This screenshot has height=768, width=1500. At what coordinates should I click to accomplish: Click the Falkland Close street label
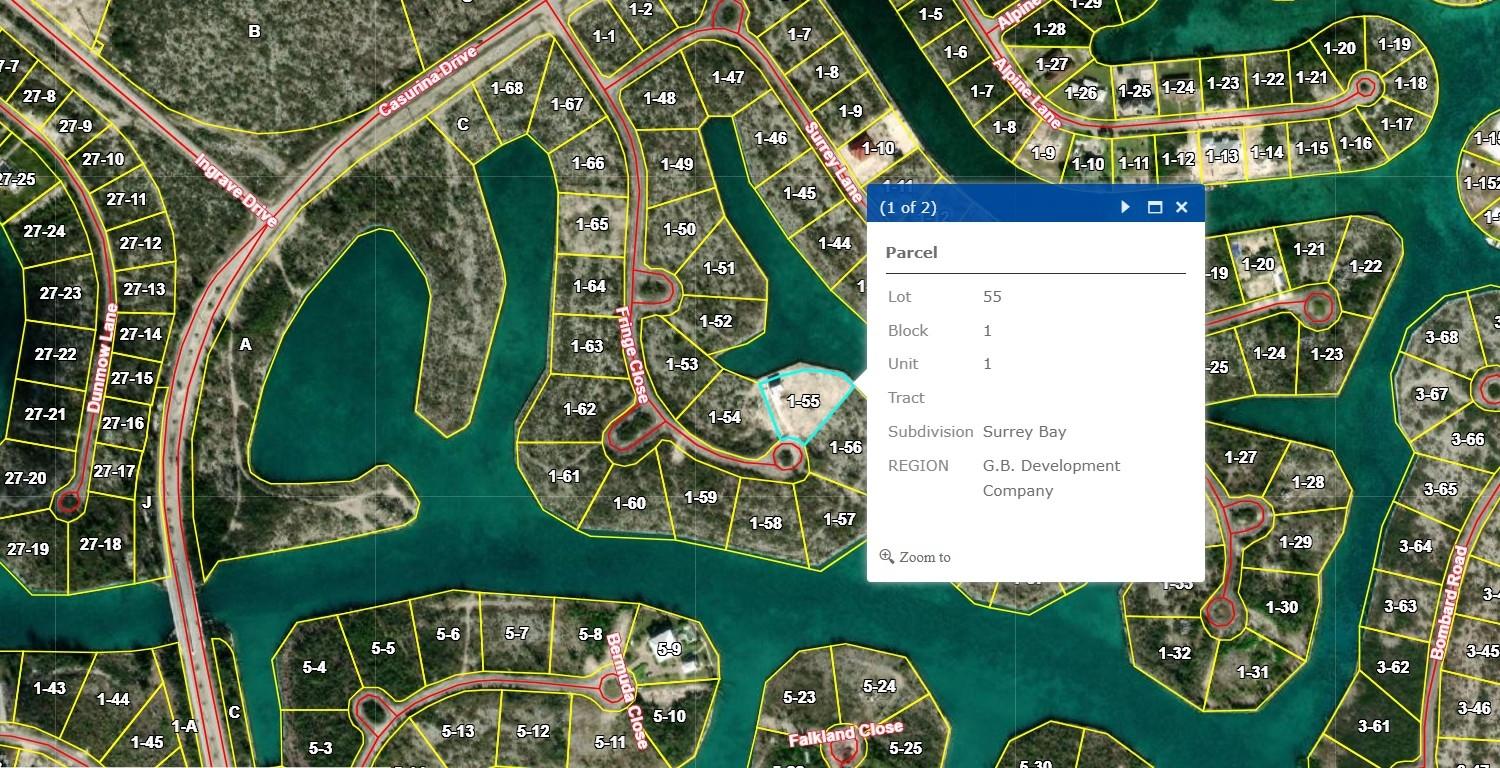tap(845, 735)
